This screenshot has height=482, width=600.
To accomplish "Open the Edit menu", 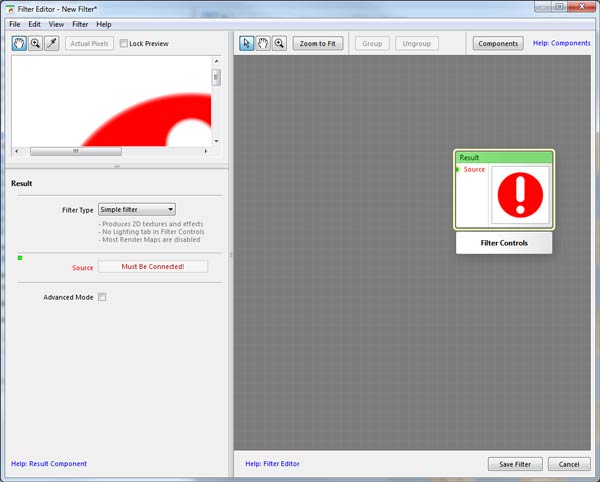I will [34, 24].
